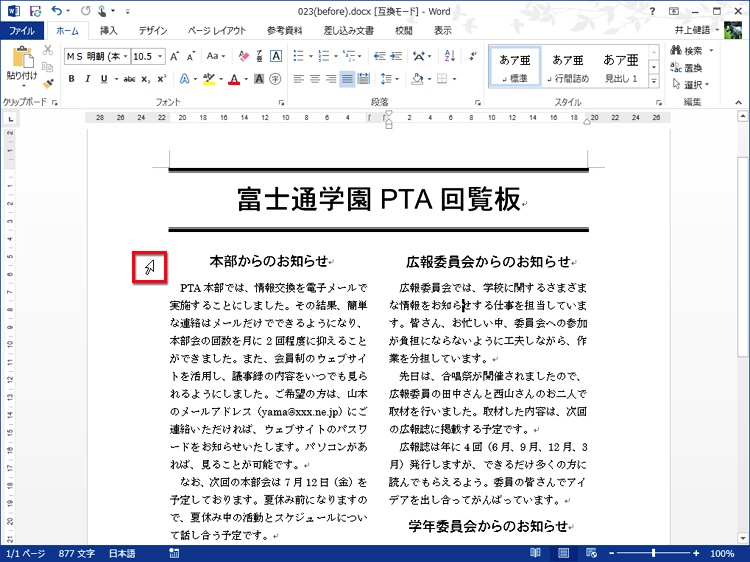
Task: Toggle bold formatting
Action: [x=71, y=79]
